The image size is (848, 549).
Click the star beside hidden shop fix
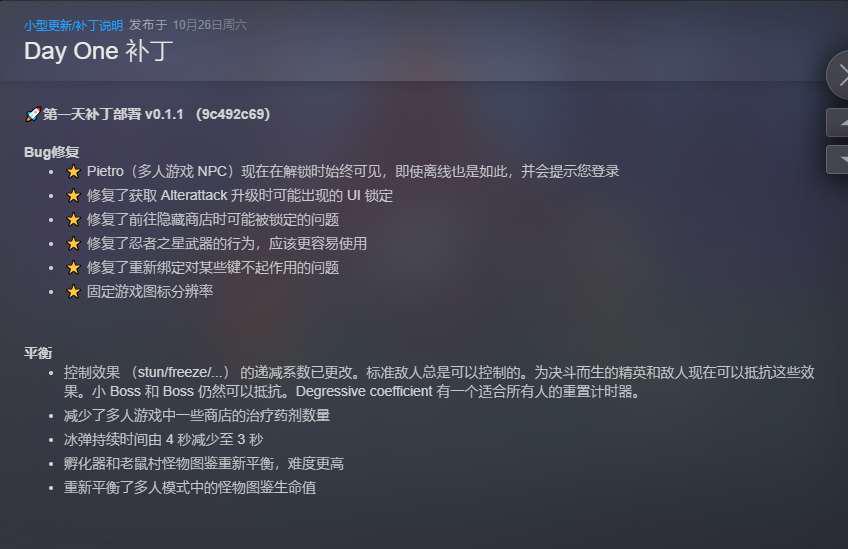73,220
